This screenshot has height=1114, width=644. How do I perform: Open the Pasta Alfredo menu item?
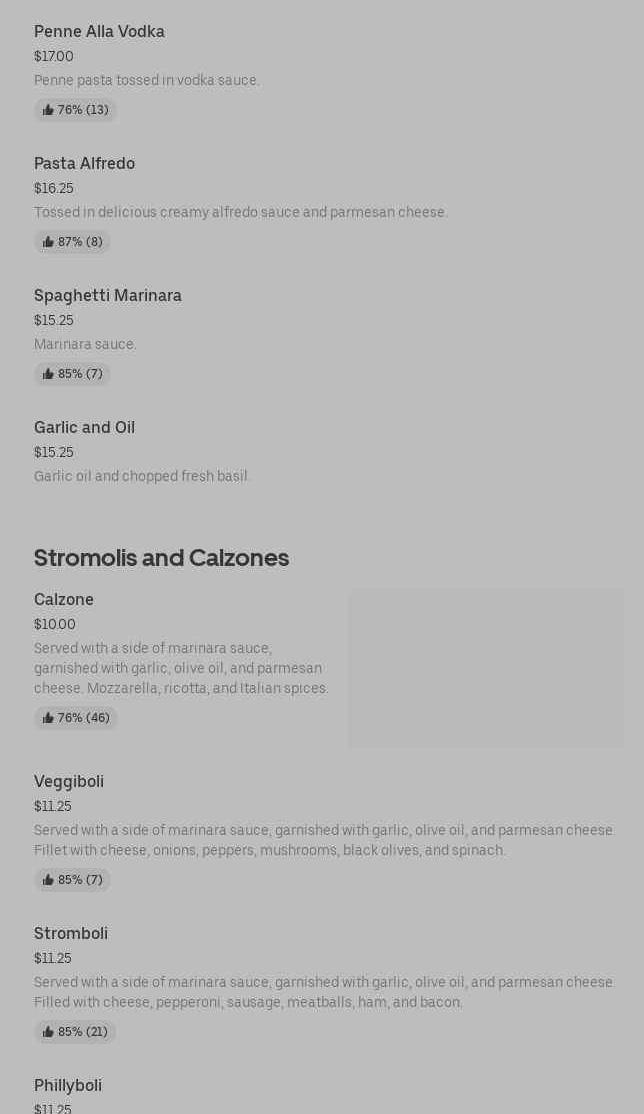click(85, 163)
